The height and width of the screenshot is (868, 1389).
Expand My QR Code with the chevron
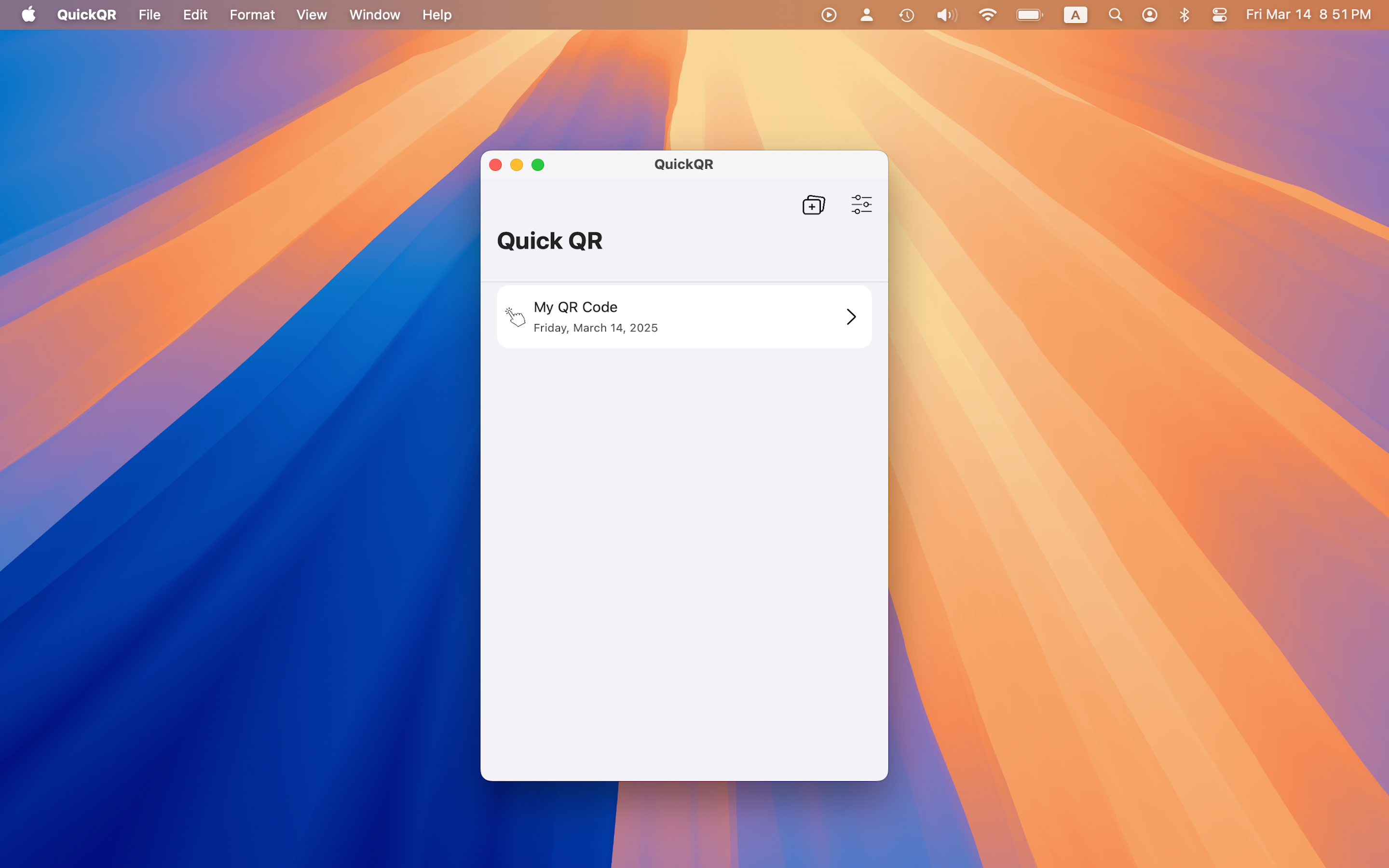pyautogui.click(x=851, y=317)
